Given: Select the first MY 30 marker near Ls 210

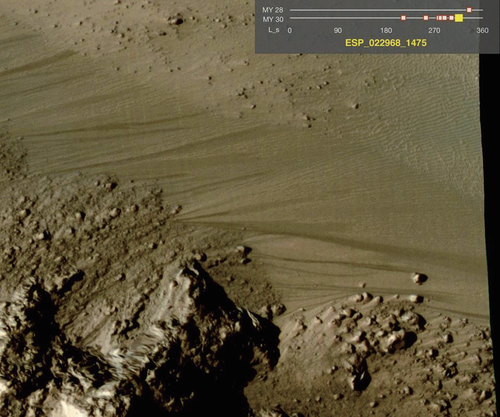Looking at the screenshot, I should click(403, 18).
